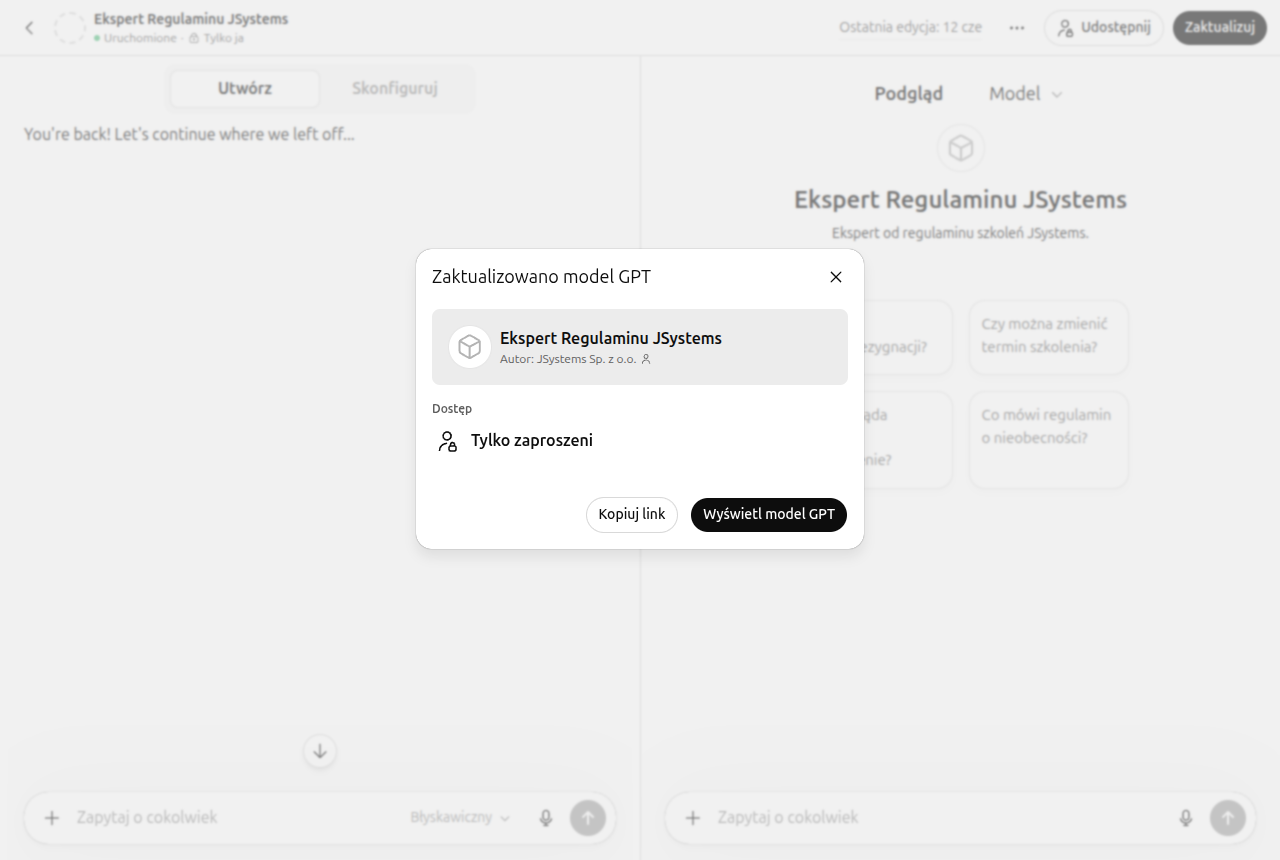Click Ostatnia edycja: 12 cze text
Viewport: 1280px width, 860px height.
point(911,28)
